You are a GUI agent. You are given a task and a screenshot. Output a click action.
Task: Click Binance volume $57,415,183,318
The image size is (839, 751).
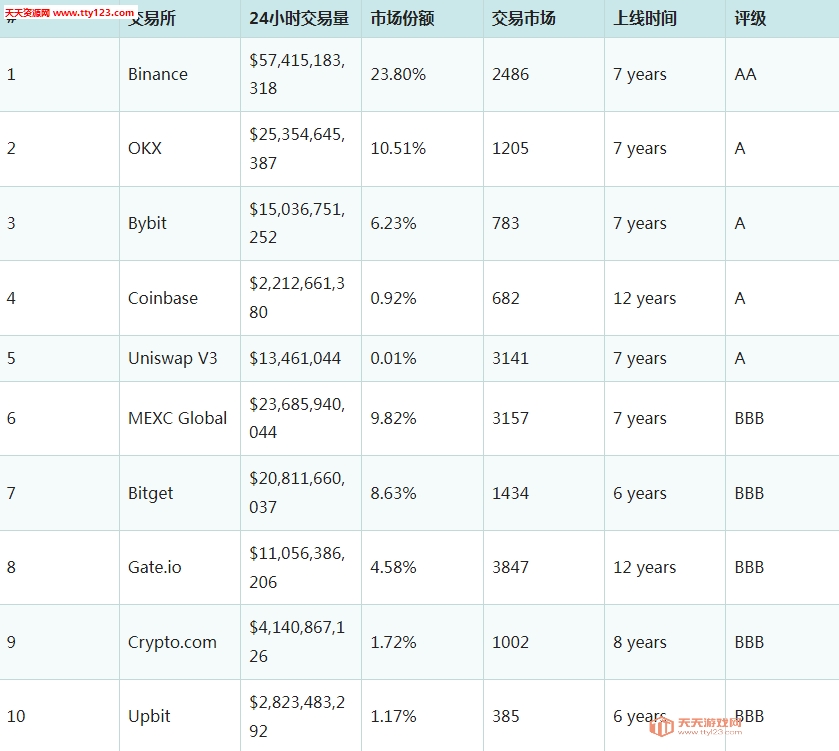(x=297, y=74)
